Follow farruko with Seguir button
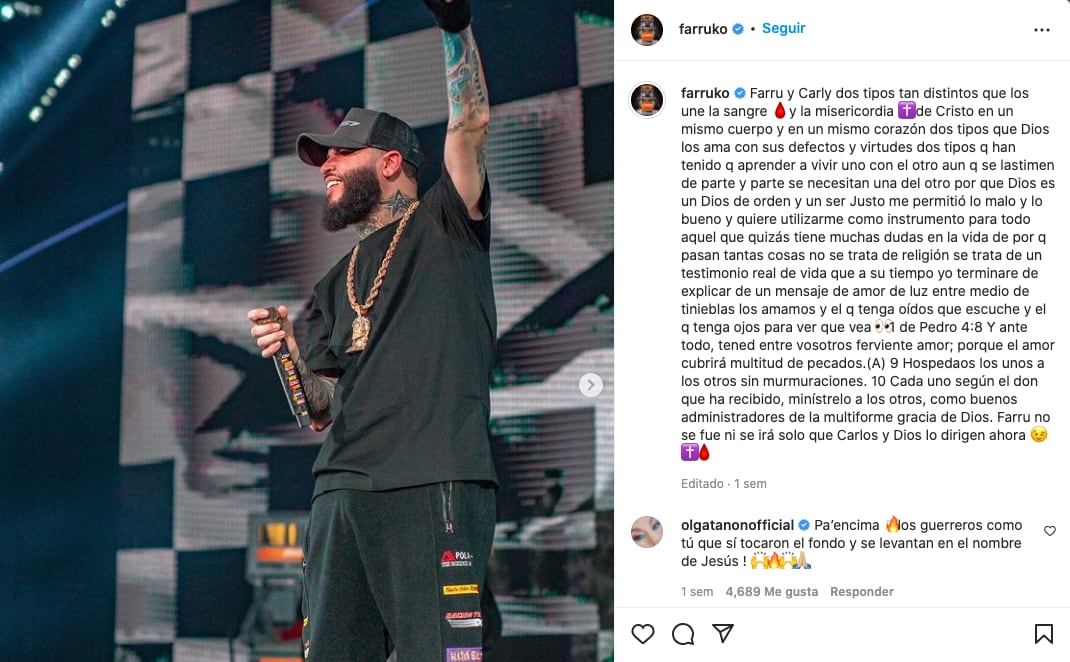 [x=783, y=28]
